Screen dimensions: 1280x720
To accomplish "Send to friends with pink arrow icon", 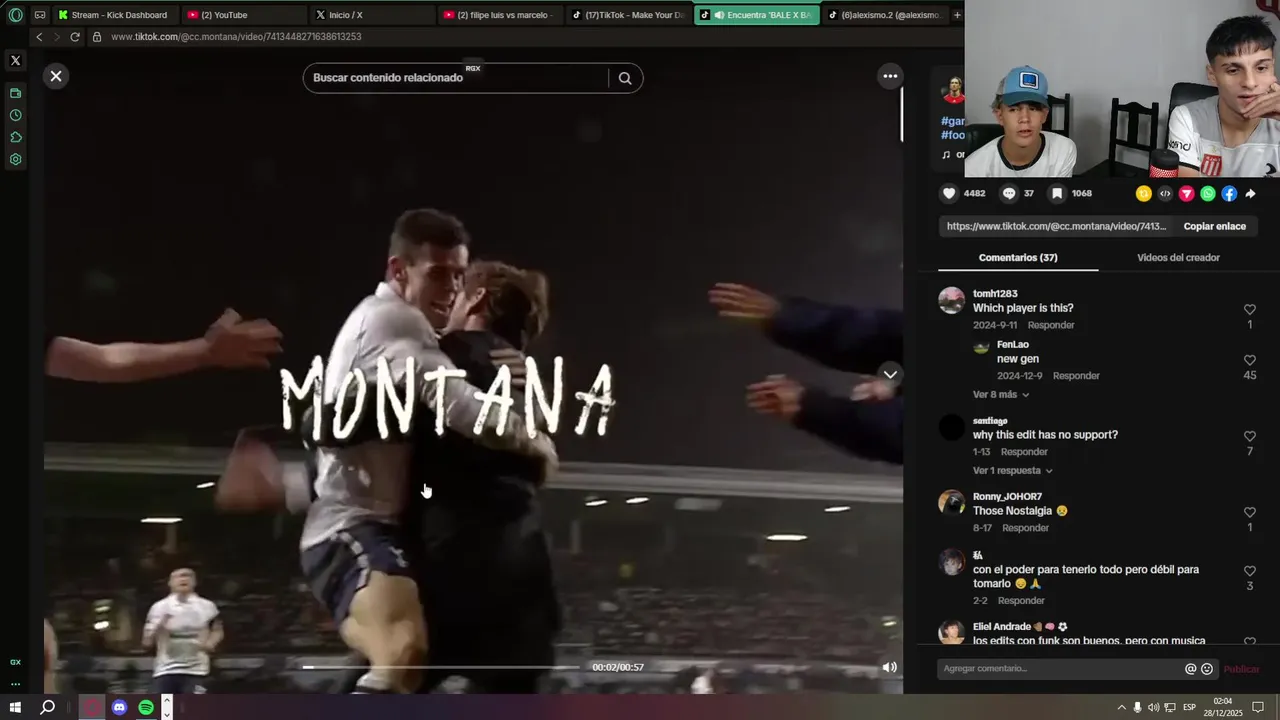I will (x=1186, y=193).
